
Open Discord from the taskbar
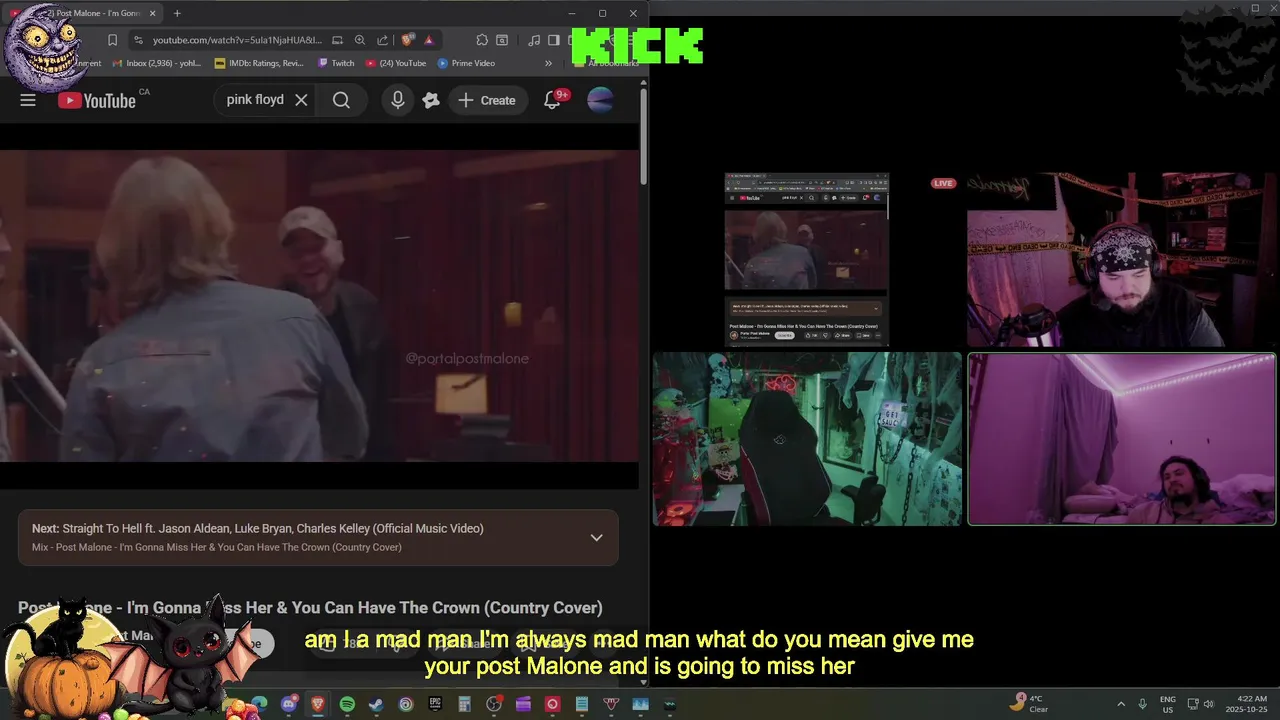click(x=289, y=704)
